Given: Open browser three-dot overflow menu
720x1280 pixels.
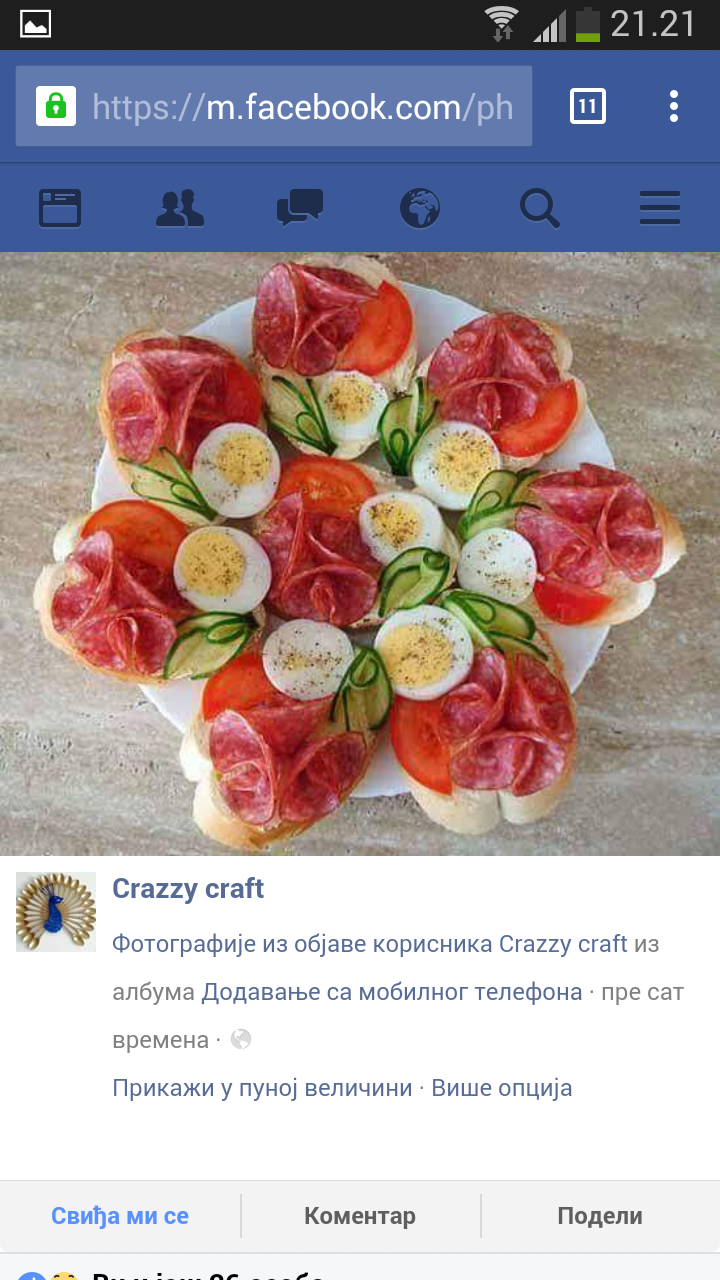Looking at the screenshot, I should click(674, 106).
